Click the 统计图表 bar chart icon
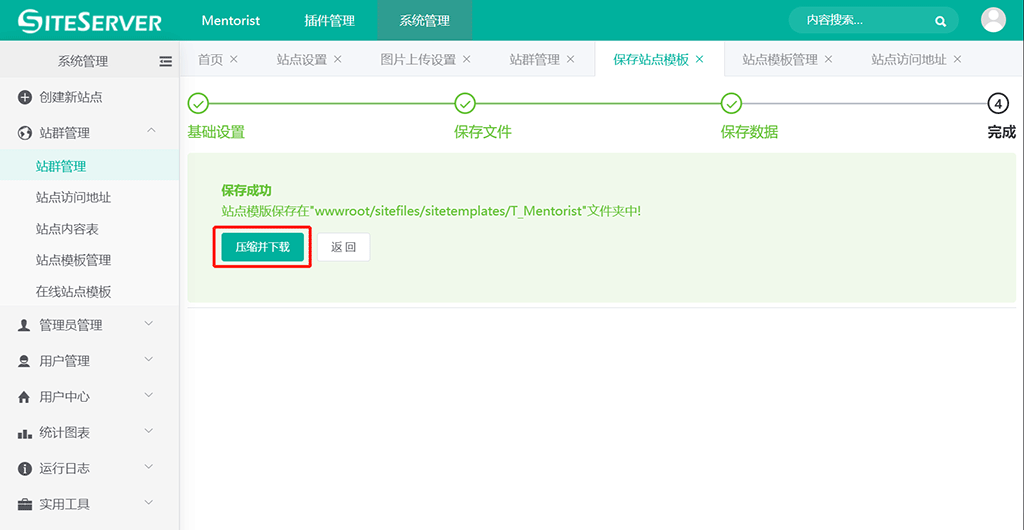The width and height of the screenshot is (1024, 530). (x=25, y=433)
